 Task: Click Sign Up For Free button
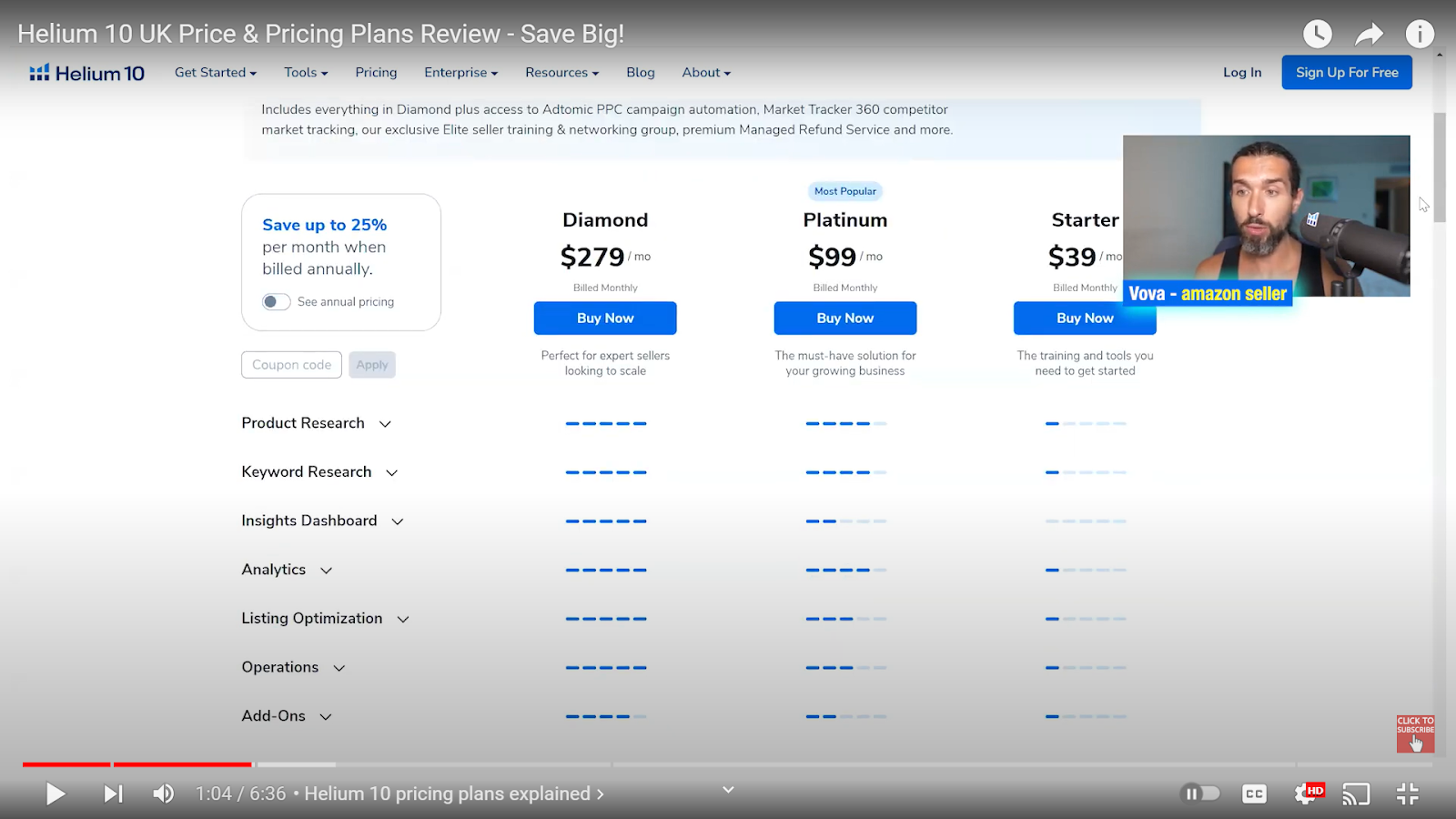[x=1347, y=73]
